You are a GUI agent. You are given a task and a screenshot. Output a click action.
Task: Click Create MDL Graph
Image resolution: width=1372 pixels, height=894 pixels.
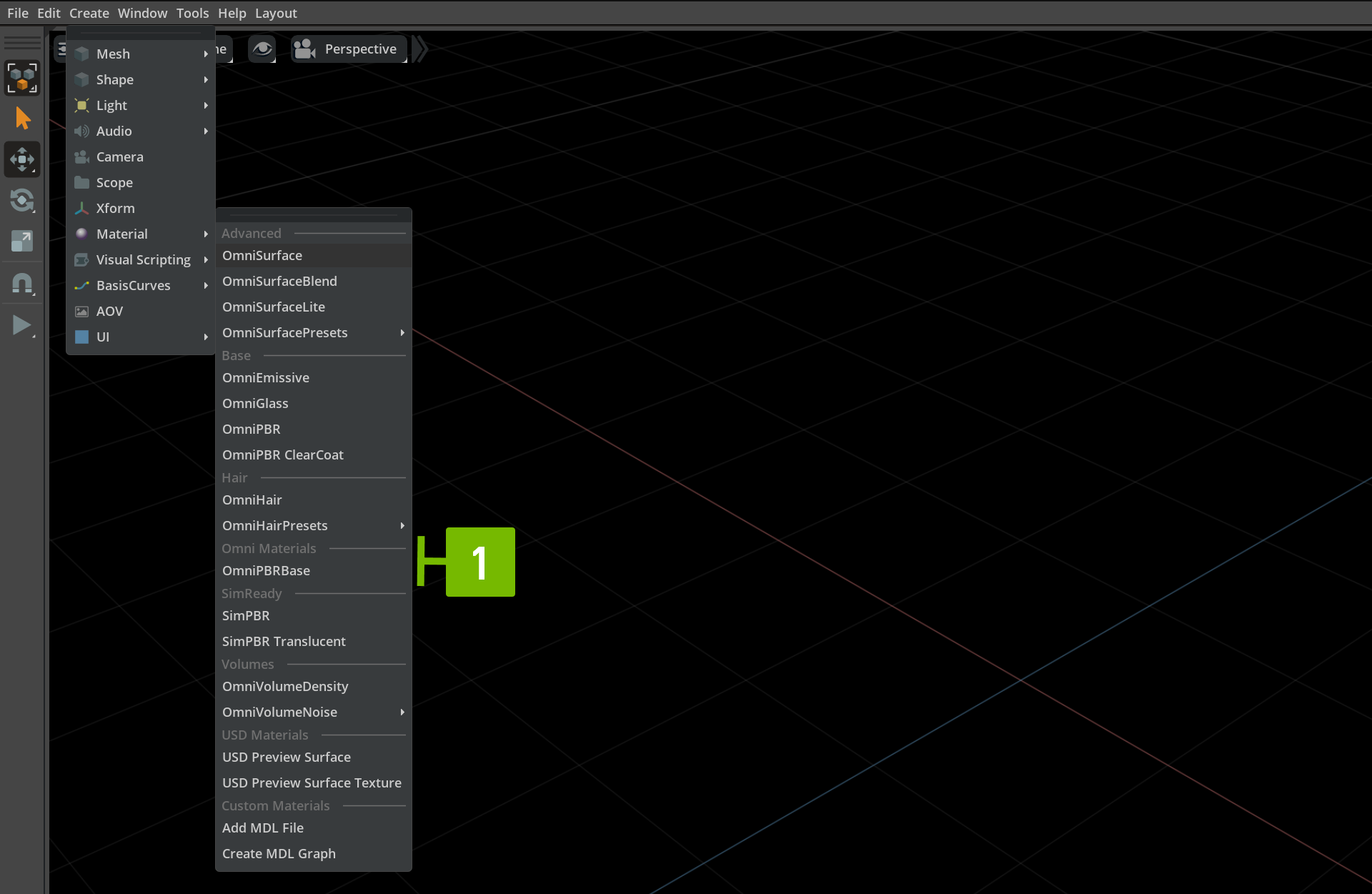click(314, 853)
